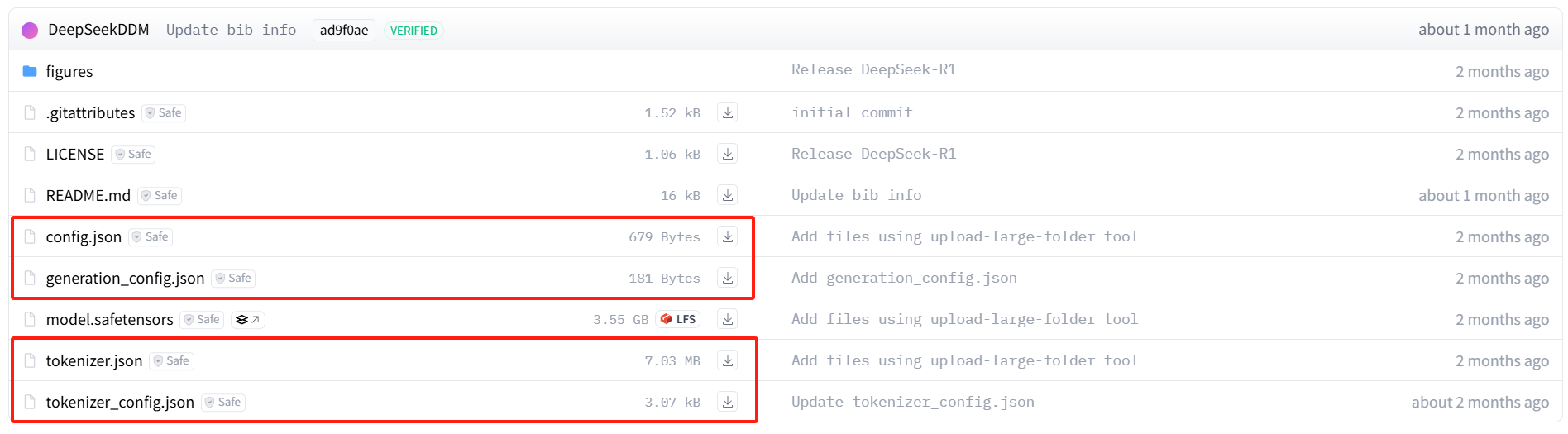Click Safe badge next to tokenizer_config.json
1568x434 pixels.
click(223, 402)
